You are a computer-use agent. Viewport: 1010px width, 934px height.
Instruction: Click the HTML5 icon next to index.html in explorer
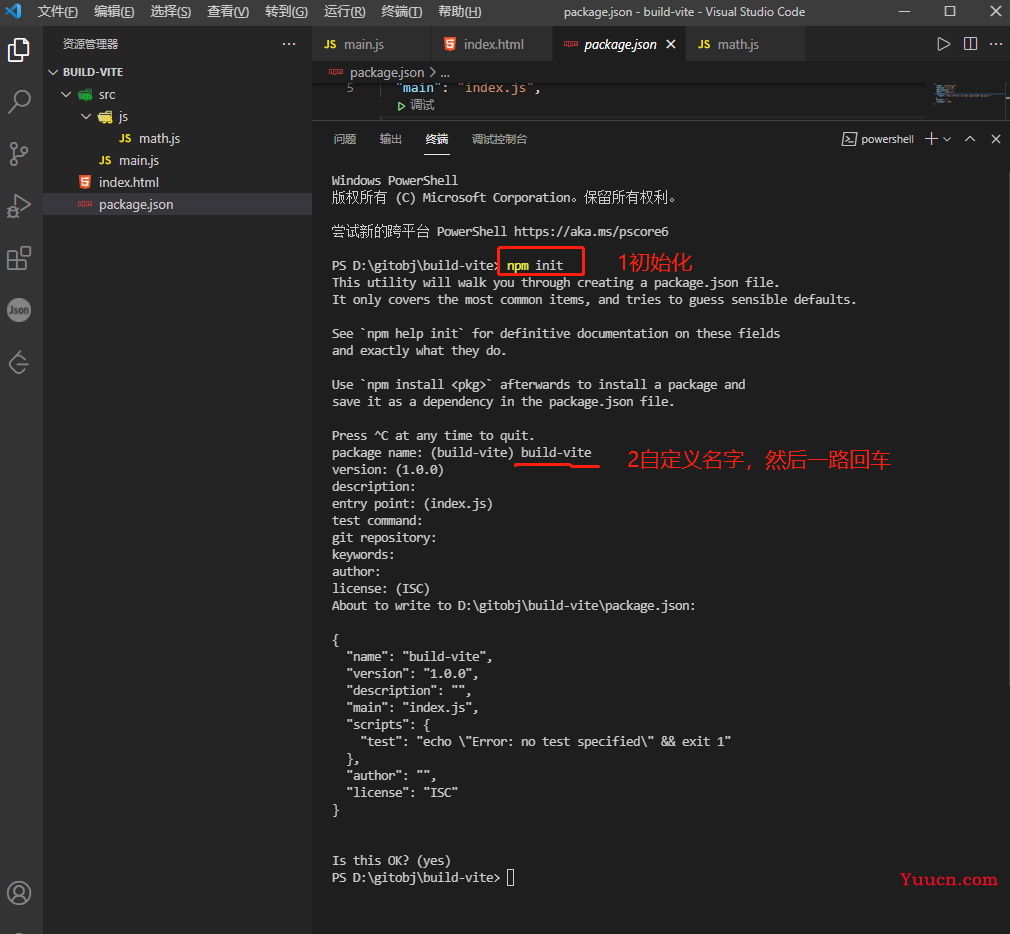click(x=85, y=182)
